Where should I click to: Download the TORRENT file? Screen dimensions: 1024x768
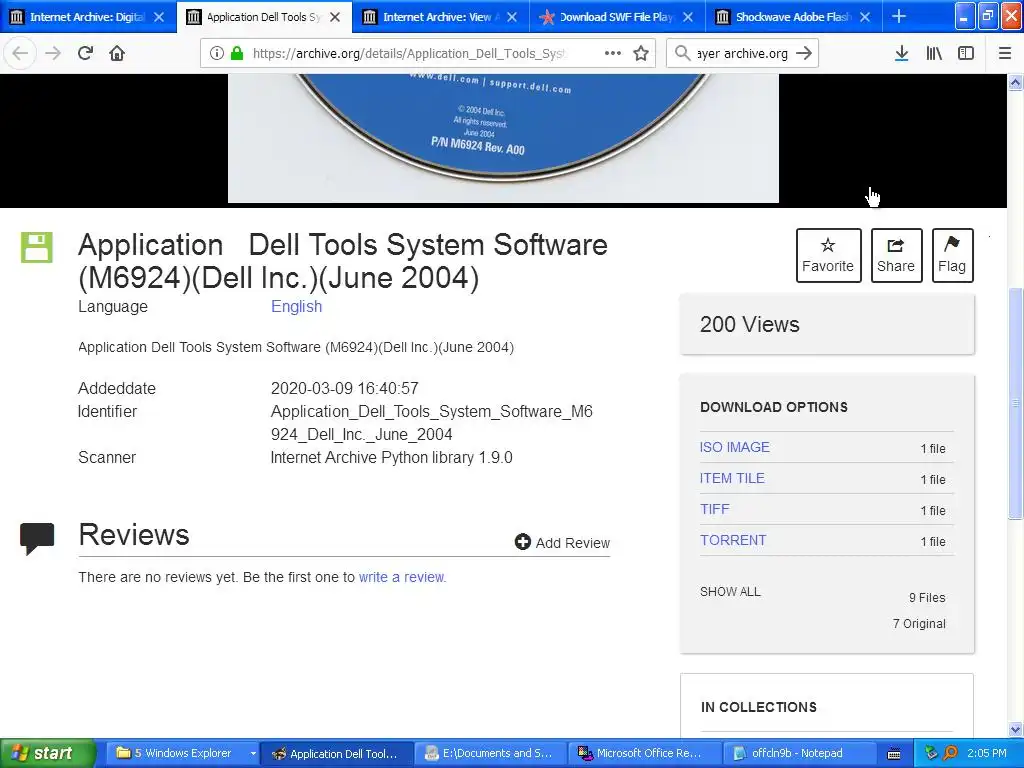click(x=733, y=540)
